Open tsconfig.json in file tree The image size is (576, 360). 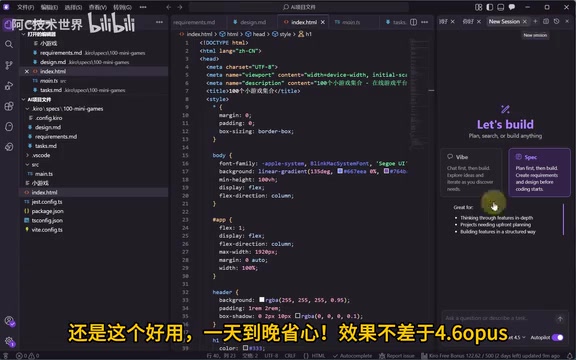point(47,220)
